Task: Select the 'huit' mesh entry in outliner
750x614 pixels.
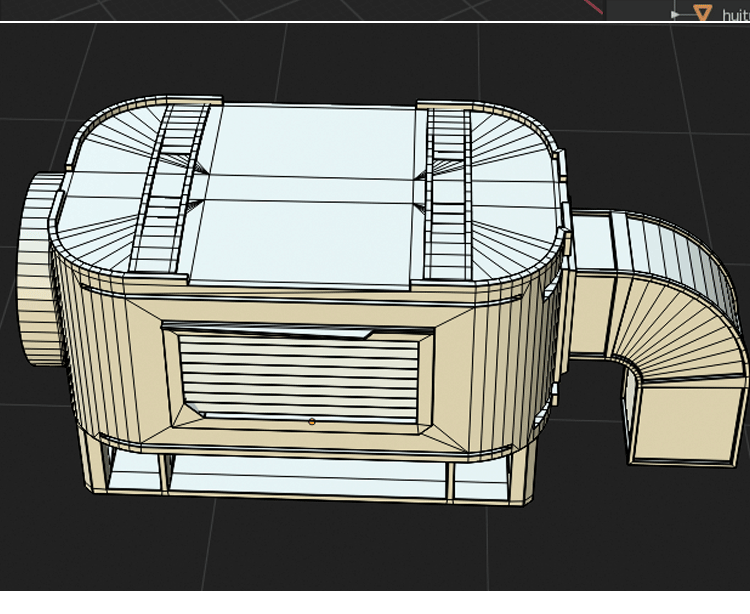Action: (735, 15)
